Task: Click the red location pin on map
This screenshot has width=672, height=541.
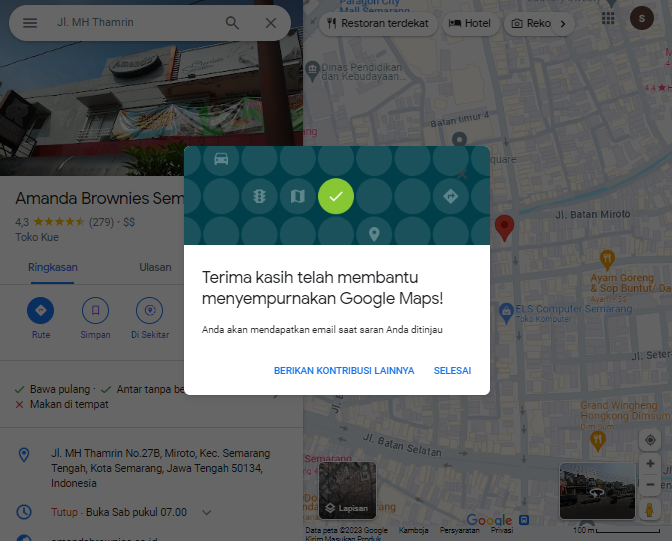Action: [x=504, y=227]
